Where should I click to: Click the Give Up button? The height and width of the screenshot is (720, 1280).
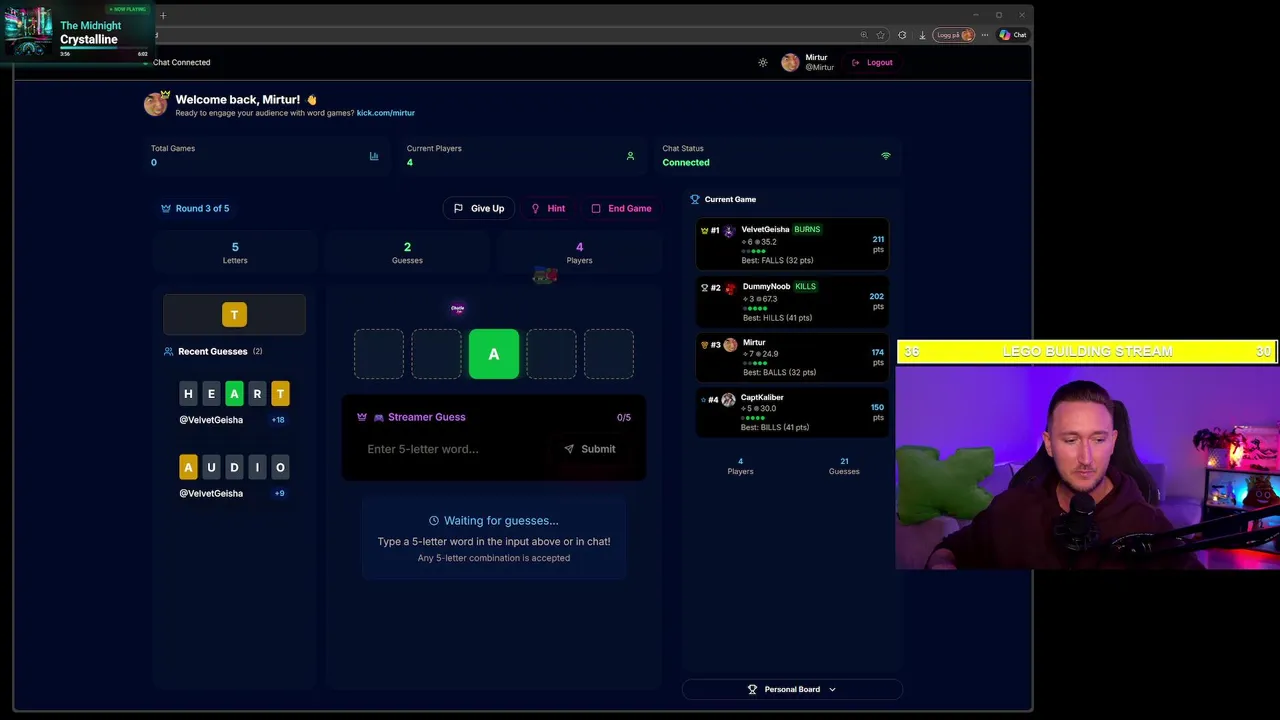[478, 208]
